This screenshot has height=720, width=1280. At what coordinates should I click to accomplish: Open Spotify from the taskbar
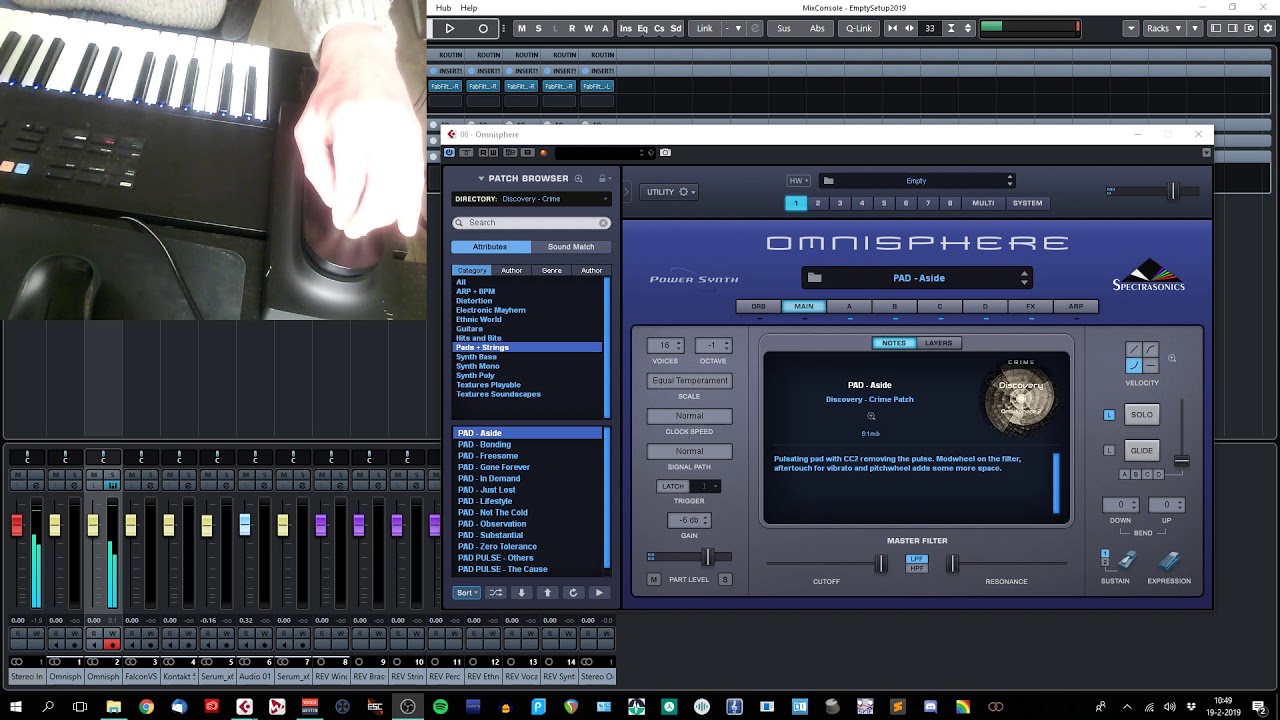[x=440, y=706]
